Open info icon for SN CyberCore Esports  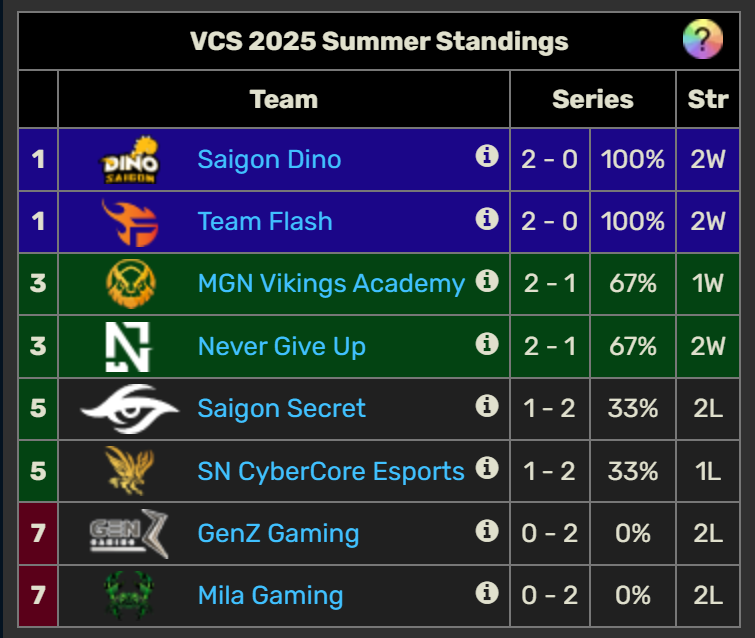pos(487,468)
